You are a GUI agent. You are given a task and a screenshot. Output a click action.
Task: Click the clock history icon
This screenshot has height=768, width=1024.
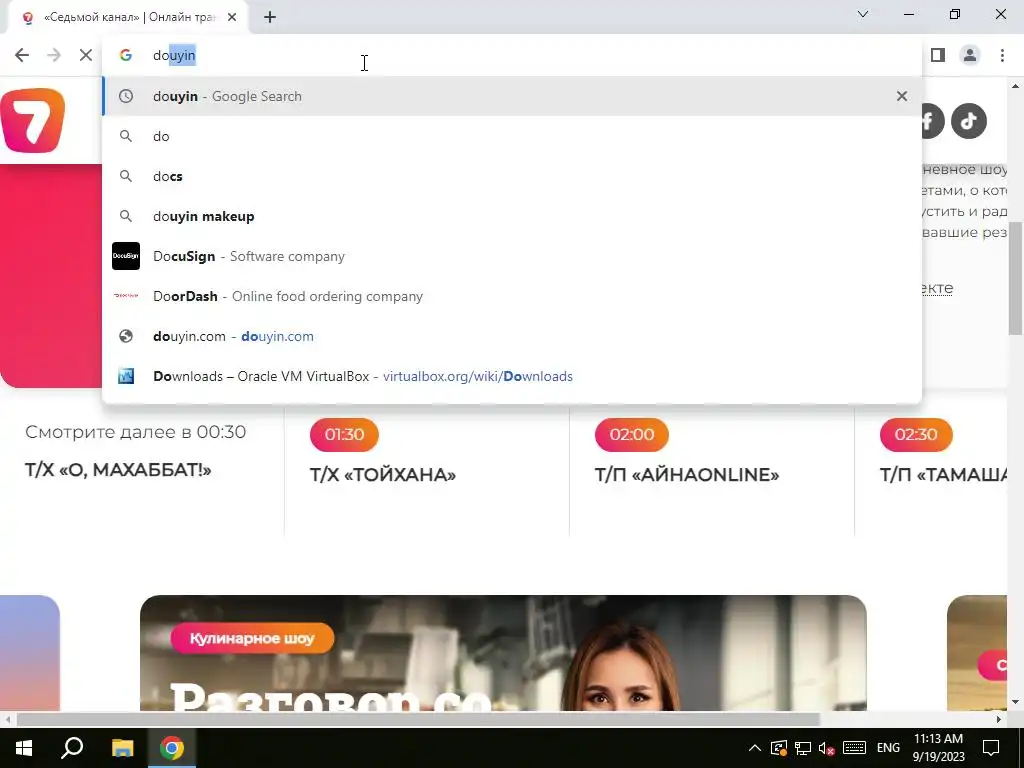click(126, 96)
